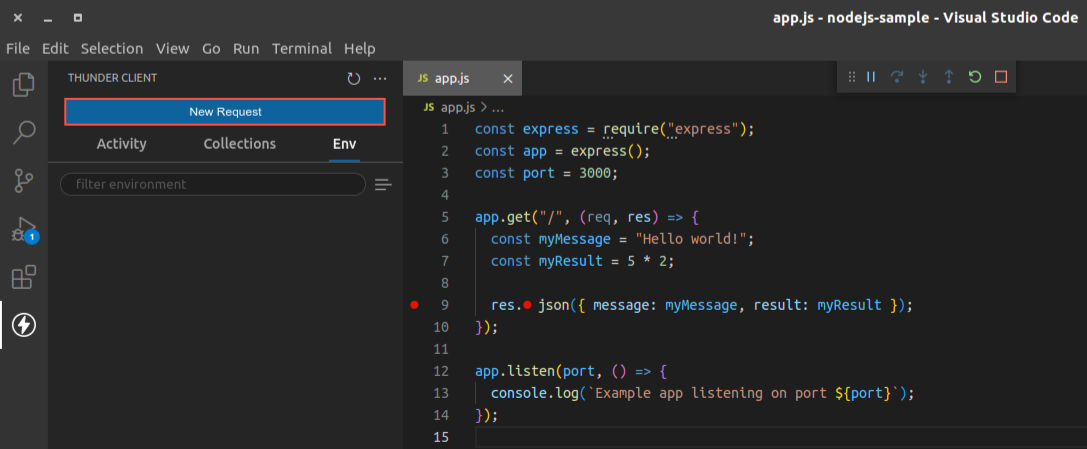Step out in debug toolbar
Screen dimensions: 1087x449
pyautogui.click(x=948, y=77)
